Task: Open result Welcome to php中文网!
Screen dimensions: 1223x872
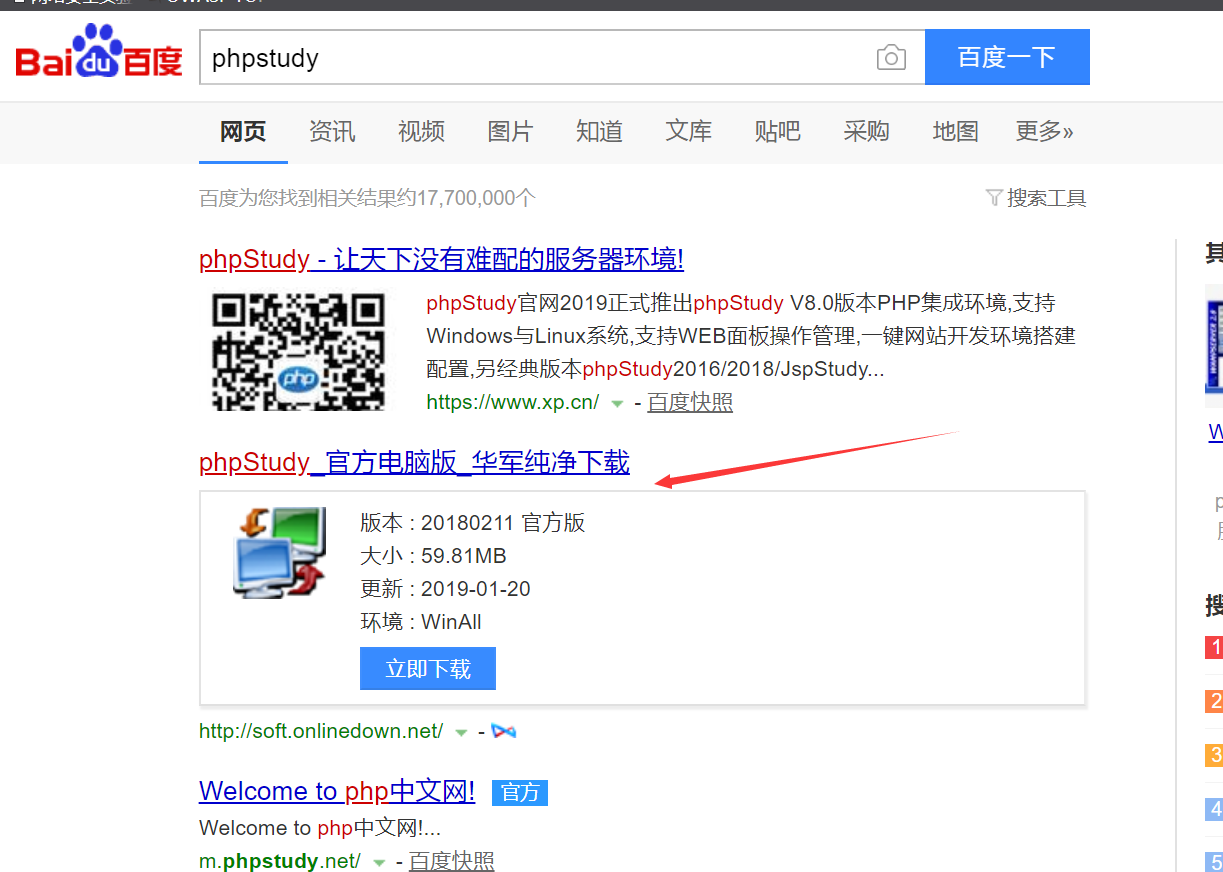Action: click(337, 791)
